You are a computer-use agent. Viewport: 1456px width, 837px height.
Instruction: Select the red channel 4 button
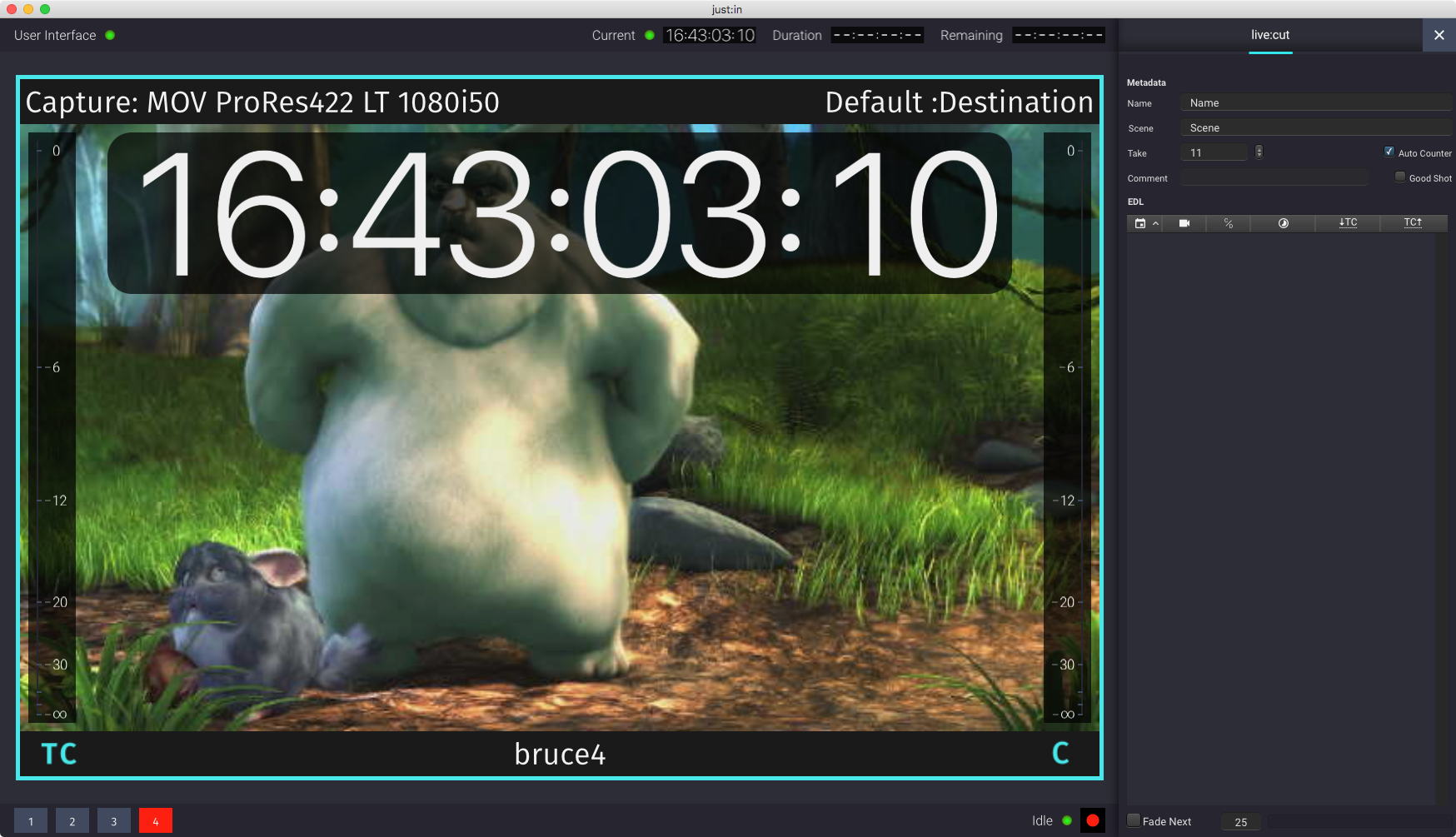[156, 820]
